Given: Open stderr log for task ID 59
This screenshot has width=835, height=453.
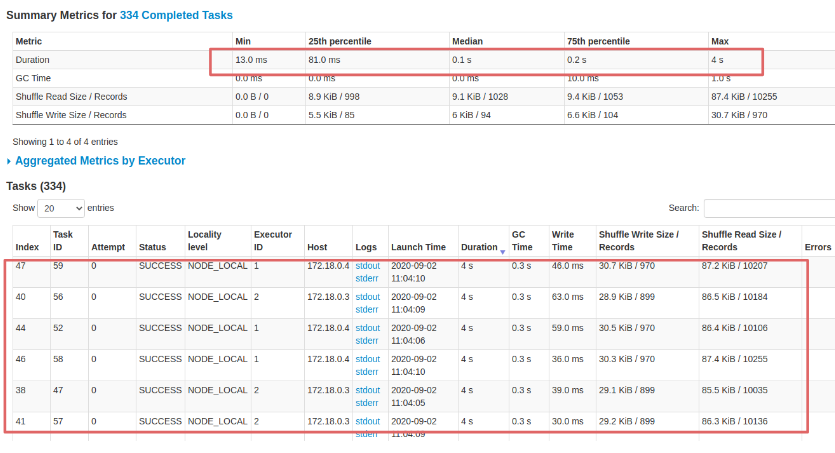Looking at the screenshot, I should pyautogui.click(x=366, y=278).
